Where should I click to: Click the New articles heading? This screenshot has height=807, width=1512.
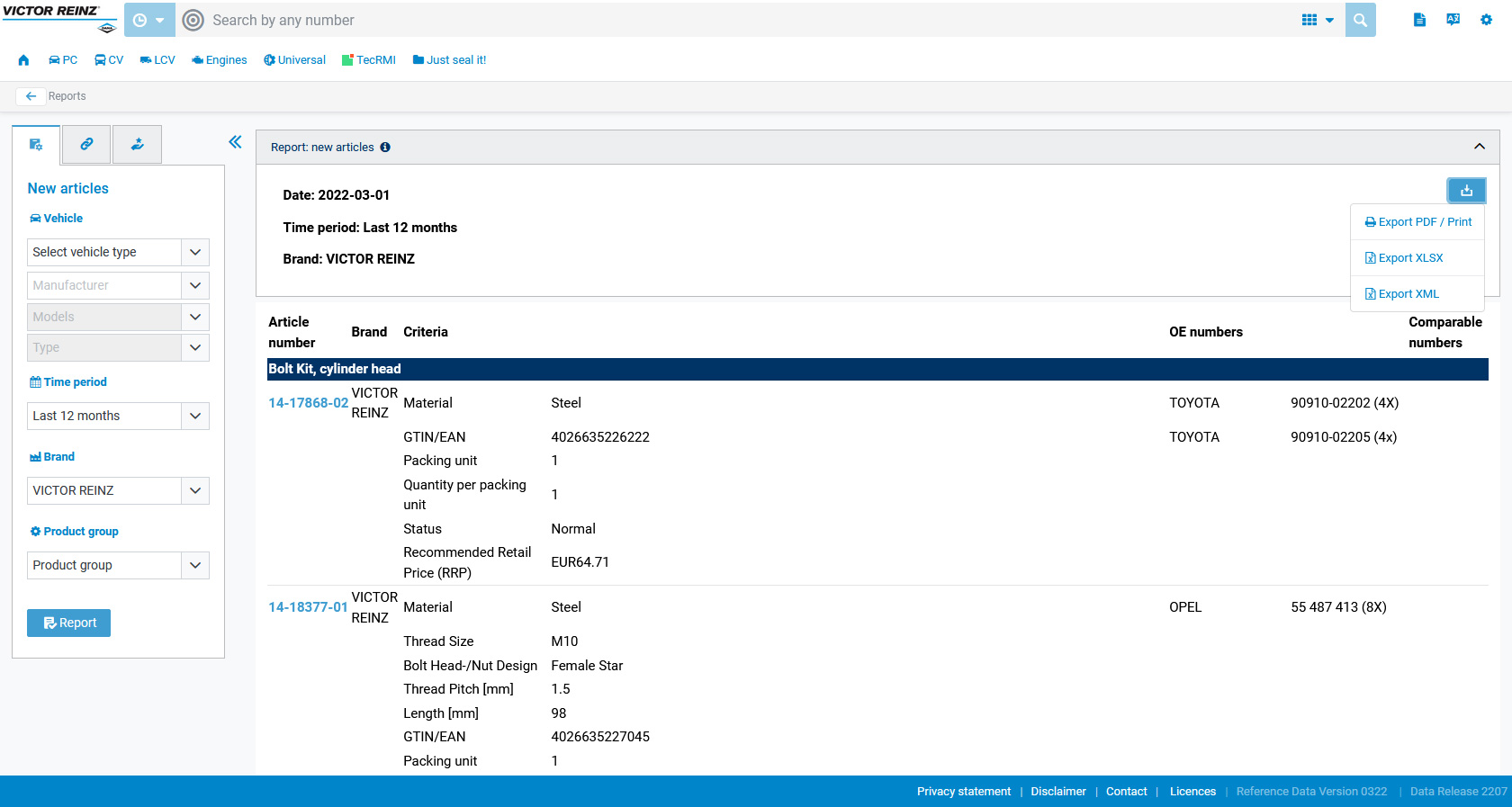(x=67, y=188)
